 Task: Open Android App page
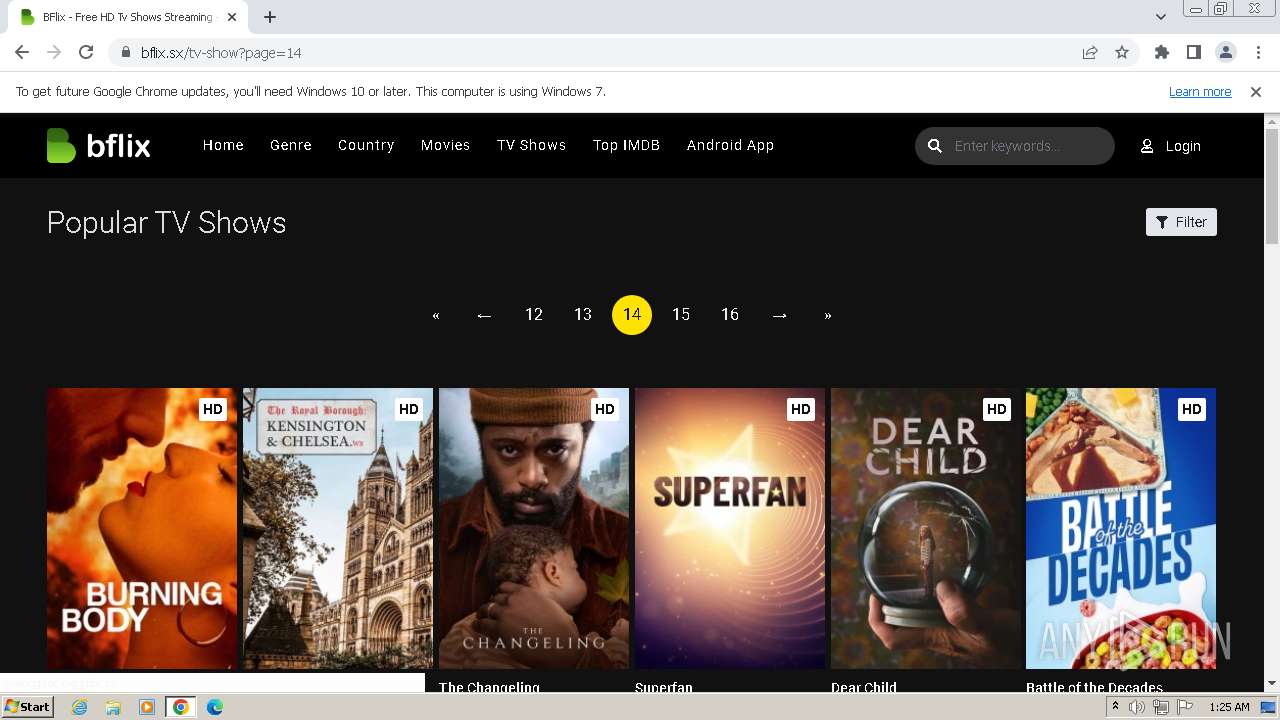pyautogui.click(x=730, y=145)
